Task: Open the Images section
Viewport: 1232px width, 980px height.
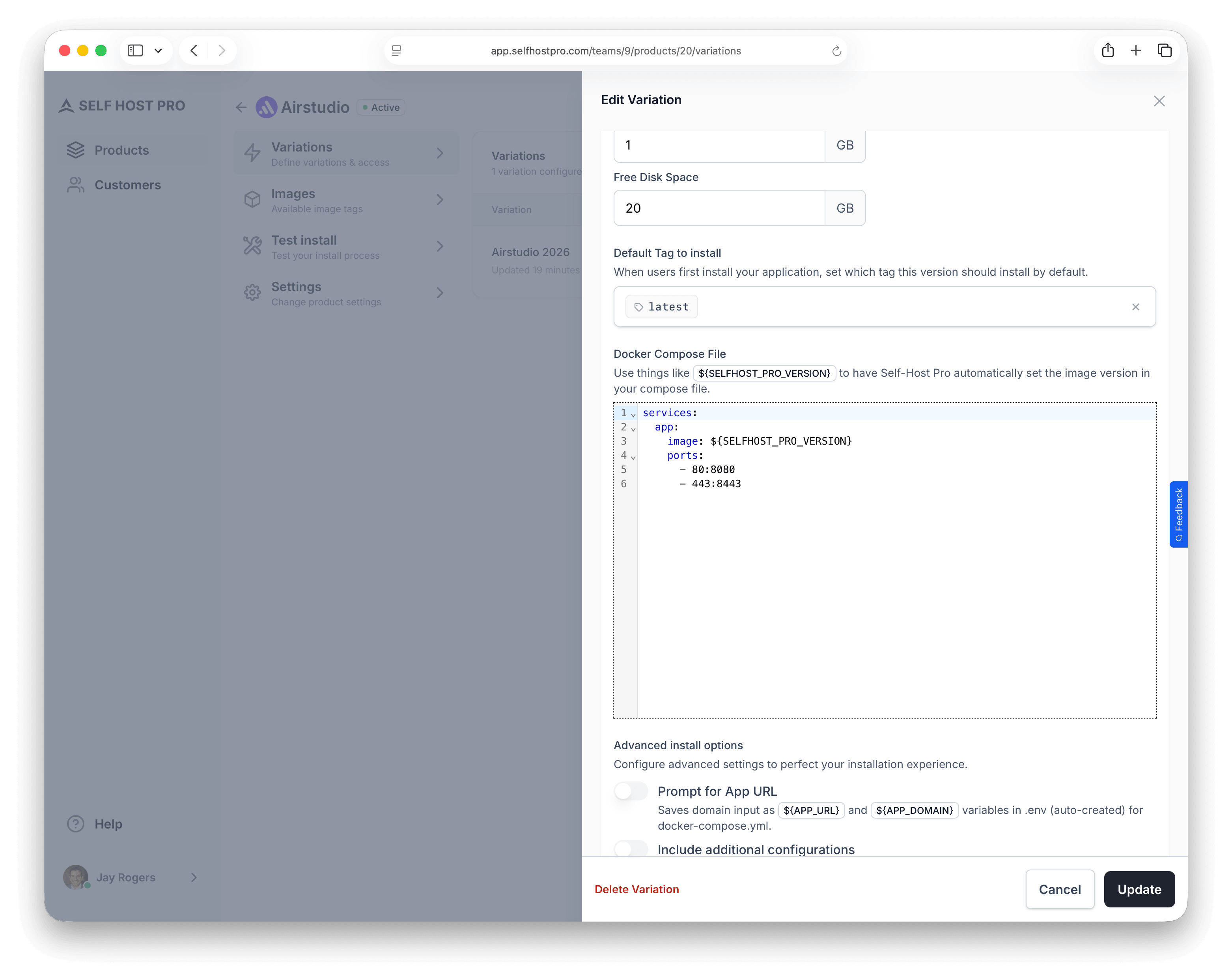Action: click(x=346, y=200)
